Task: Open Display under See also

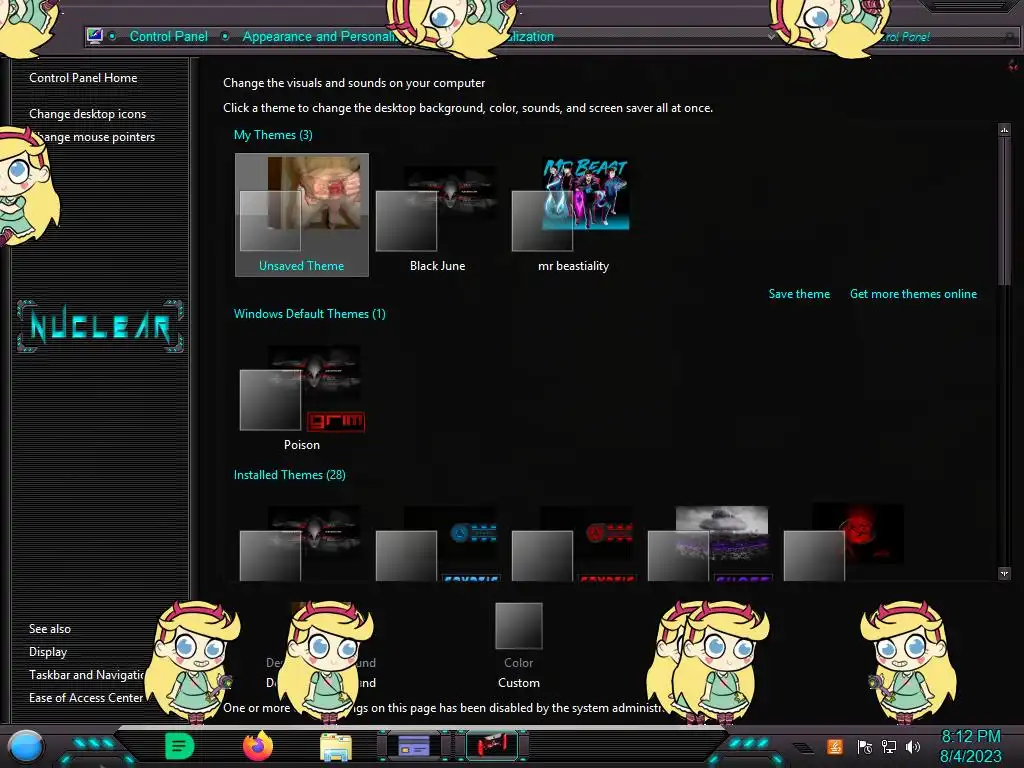Action: coord(48,652)
